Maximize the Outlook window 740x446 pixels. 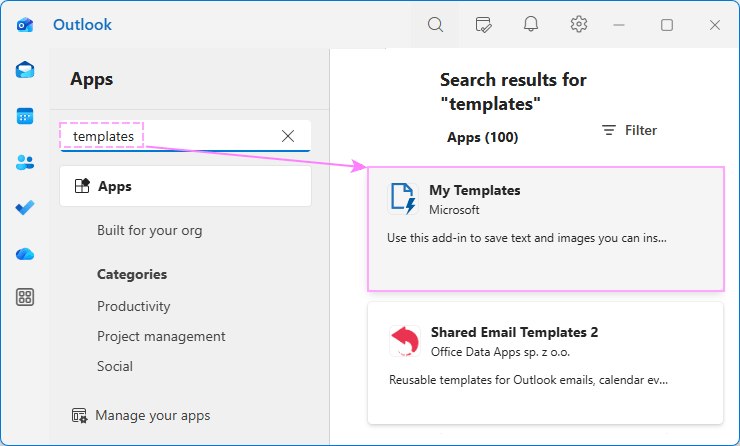tap(667, 25)
